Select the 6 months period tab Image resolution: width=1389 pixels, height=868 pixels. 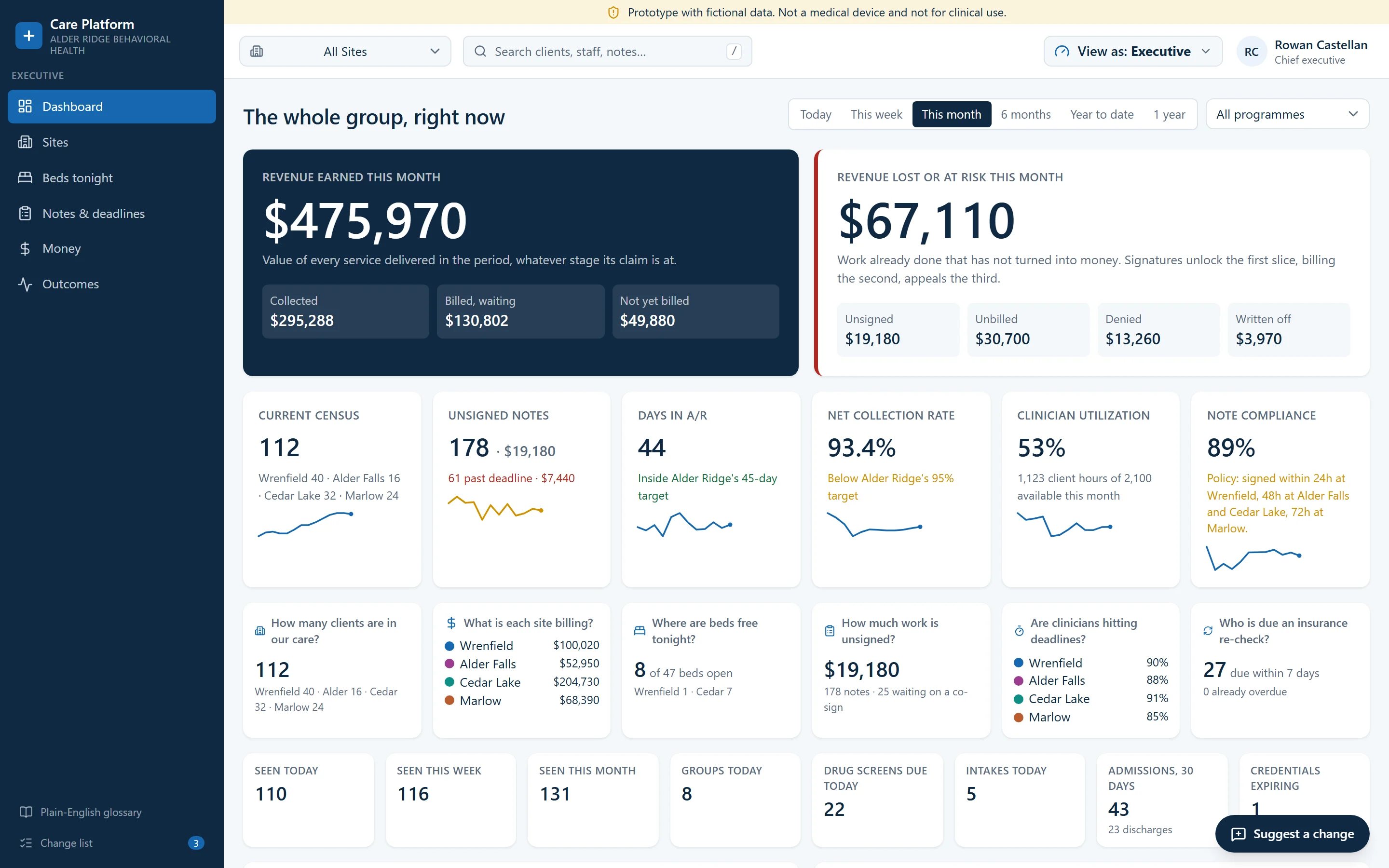pyautogui.click(x=1025, y=114)
